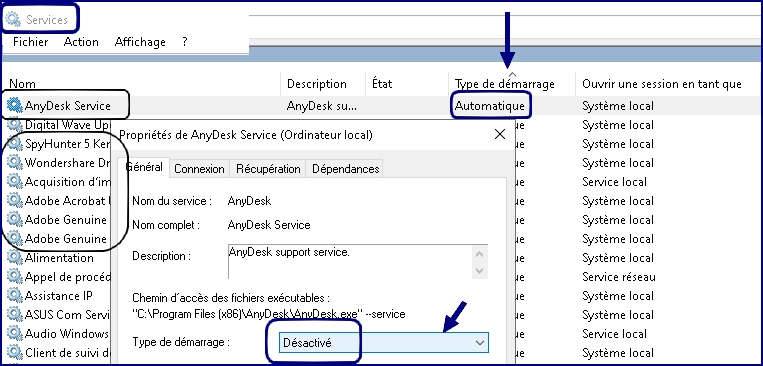Click 'Système local' in the Alimentation row
Image resolution: width=763 pixels, height=366 pixels.
[618, 258]
